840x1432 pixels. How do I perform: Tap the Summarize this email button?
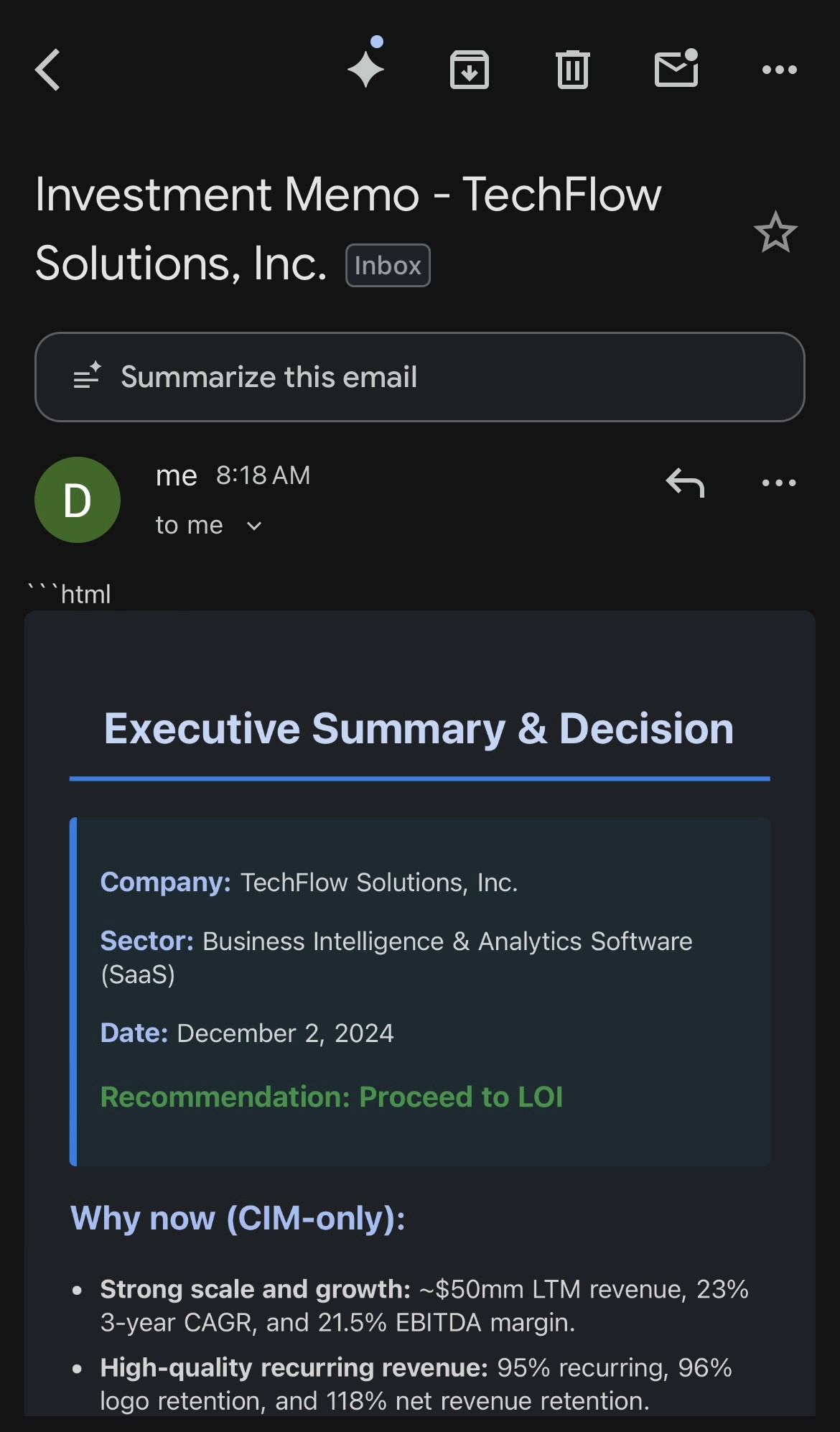click(419, 377)
